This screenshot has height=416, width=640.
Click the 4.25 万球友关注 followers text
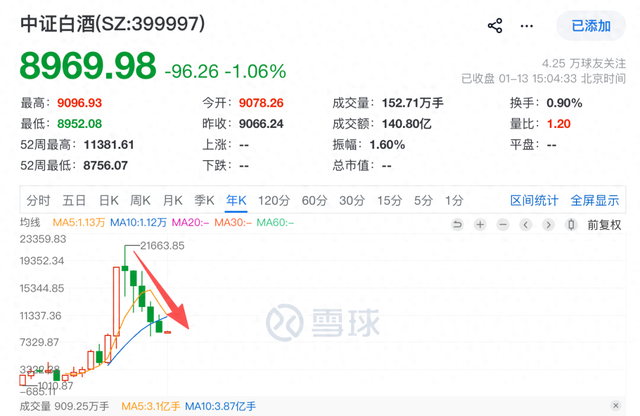point(584,63)
